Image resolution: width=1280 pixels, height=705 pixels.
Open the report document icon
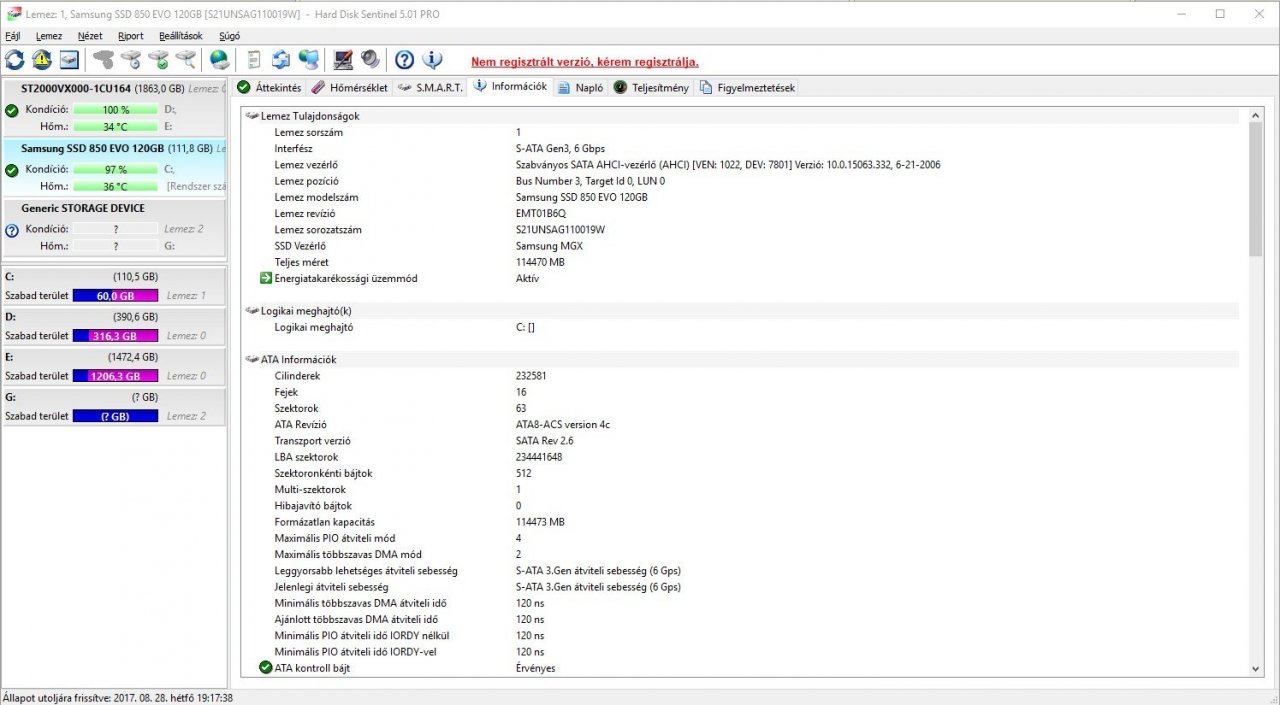pos(254,60)
